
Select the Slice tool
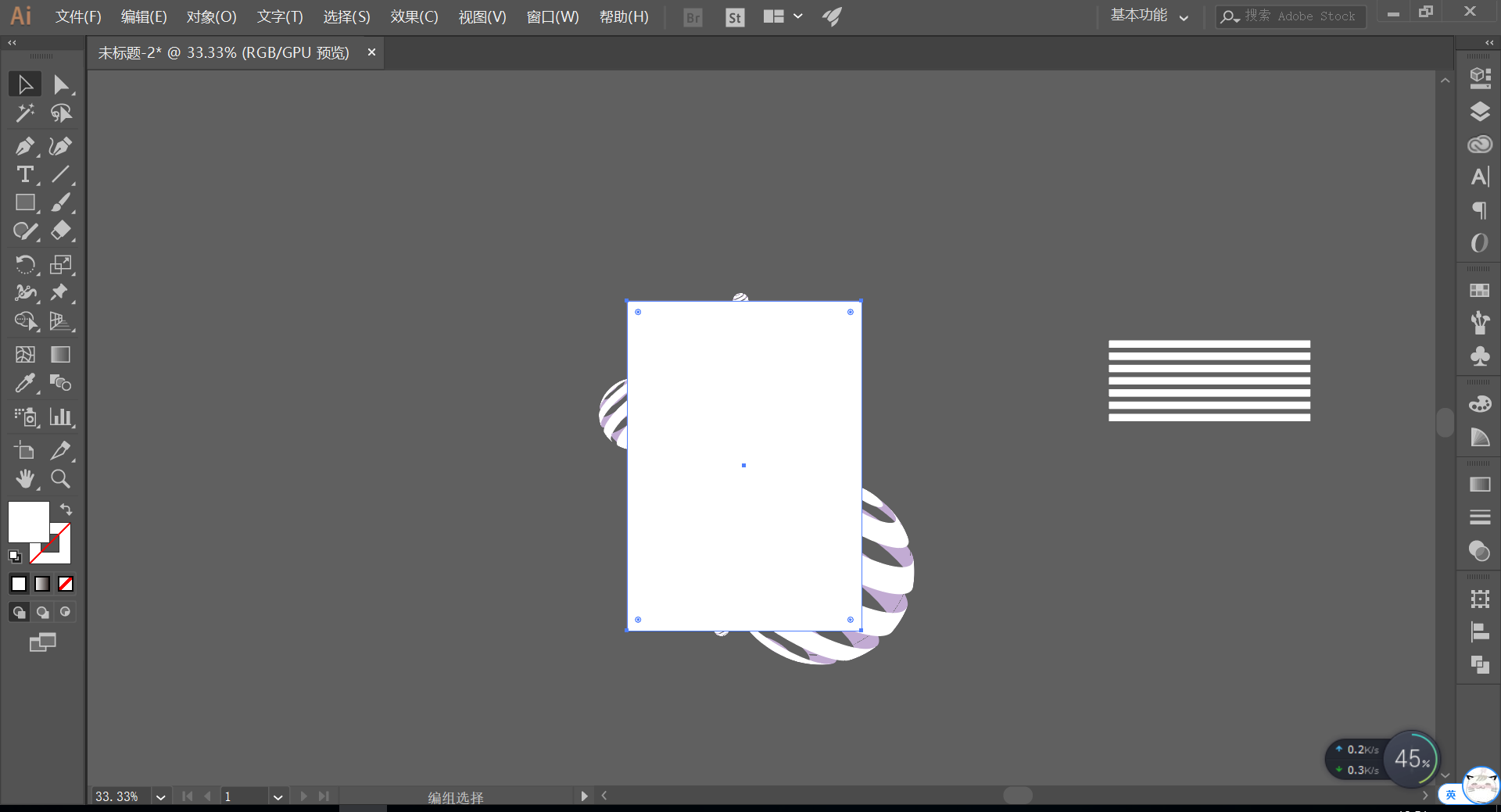coord(61,450)
